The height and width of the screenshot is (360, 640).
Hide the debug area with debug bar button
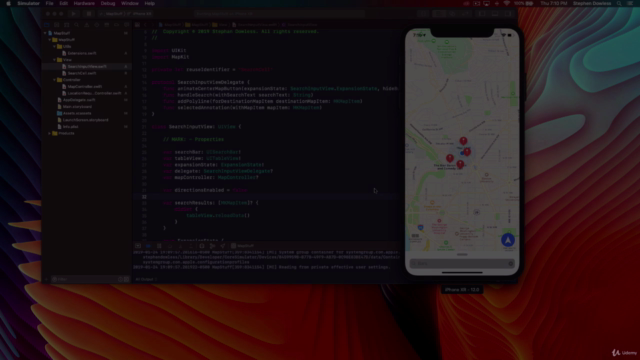tap(138, 246)
